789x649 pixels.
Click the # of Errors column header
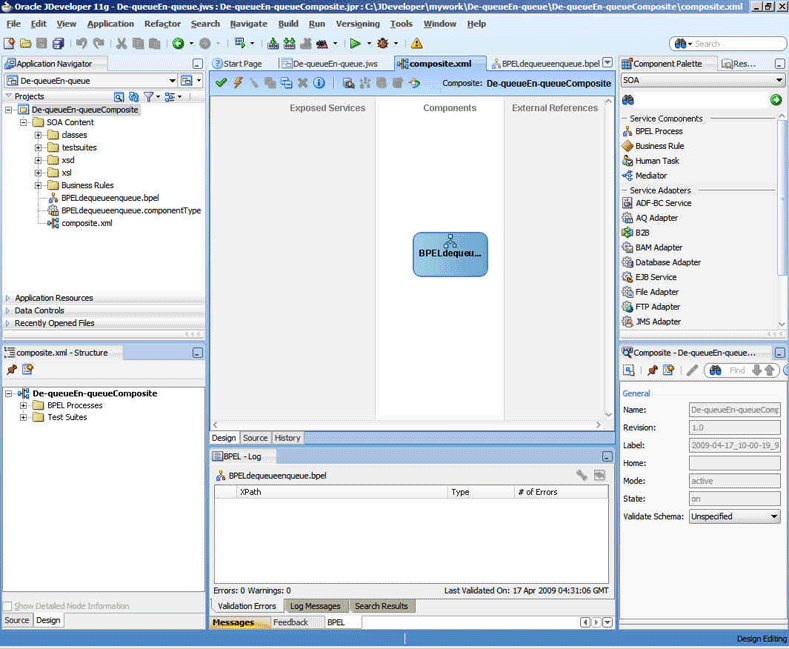561,492
